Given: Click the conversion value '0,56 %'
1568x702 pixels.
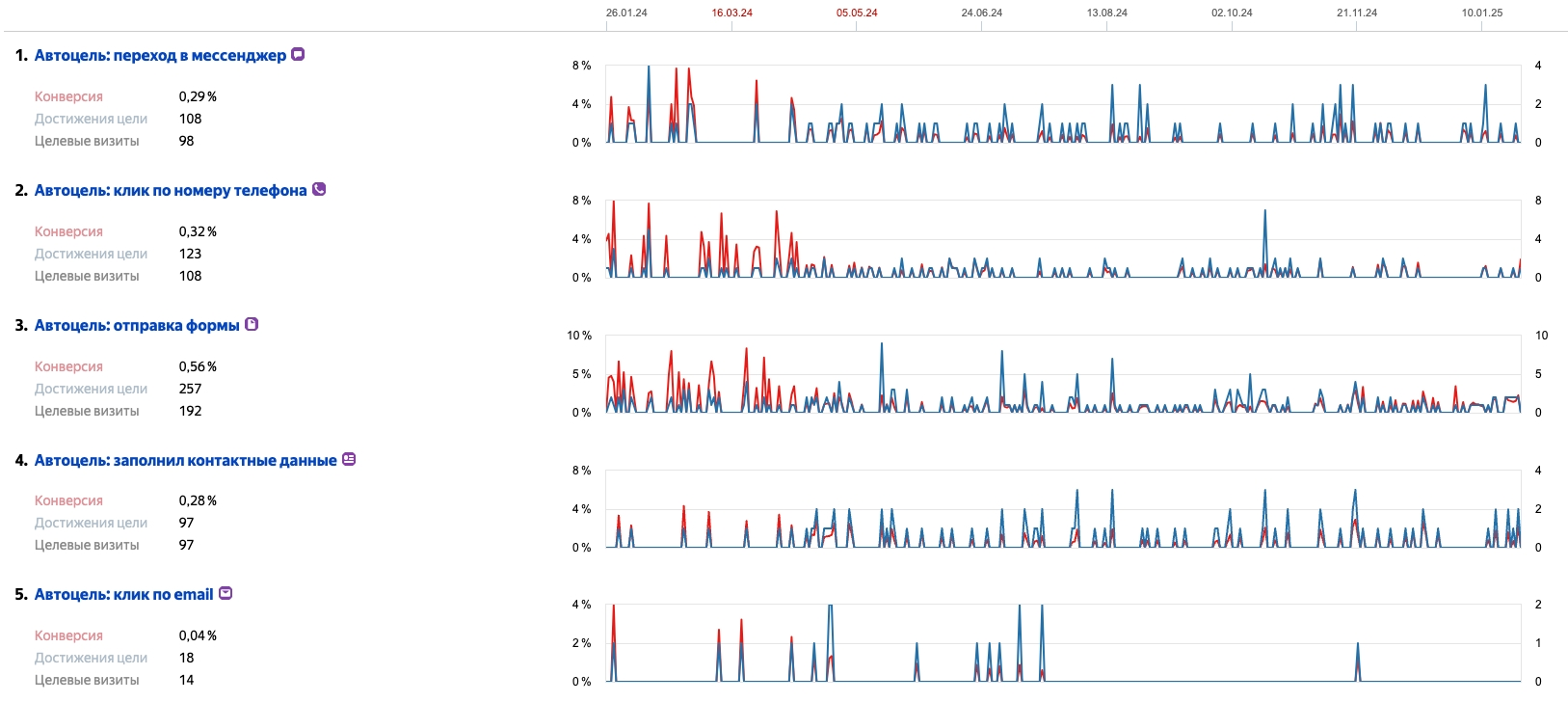Looking at the screenshot, I should [x=198, y=366].
